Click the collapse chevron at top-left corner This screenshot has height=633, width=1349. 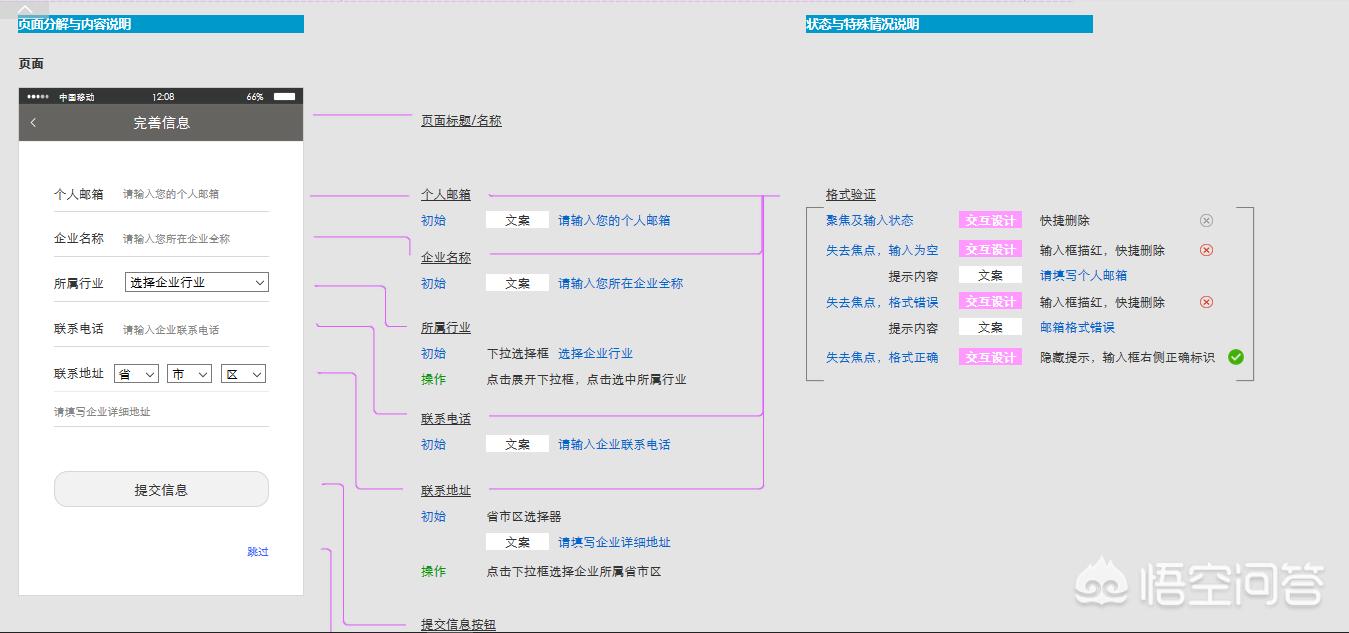coord(25,8)
